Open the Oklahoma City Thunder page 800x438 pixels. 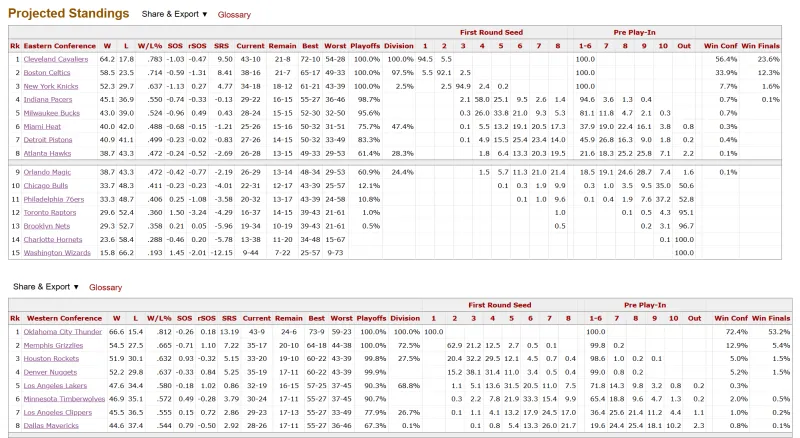63,332
